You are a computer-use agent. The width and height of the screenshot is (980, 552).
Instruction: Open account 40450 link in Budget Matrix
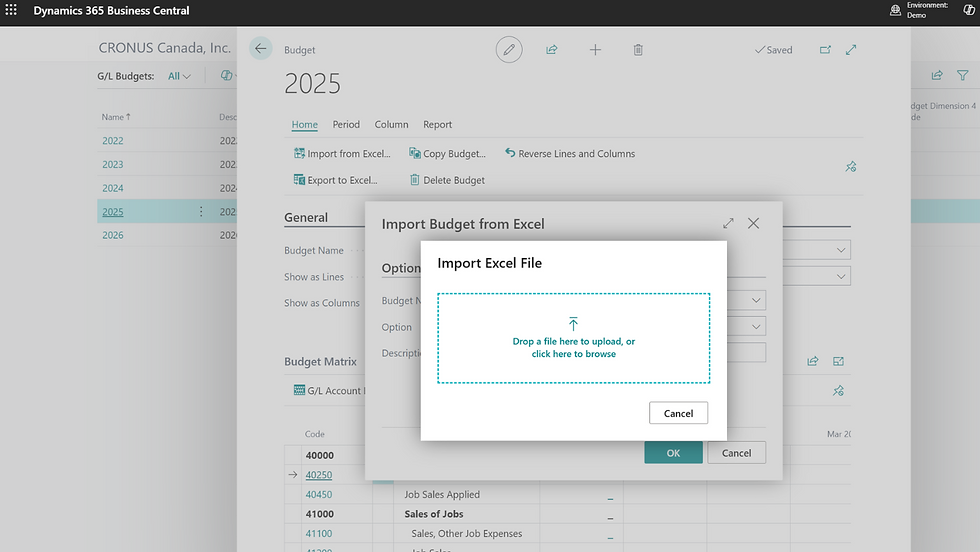(x=319, y=494)
